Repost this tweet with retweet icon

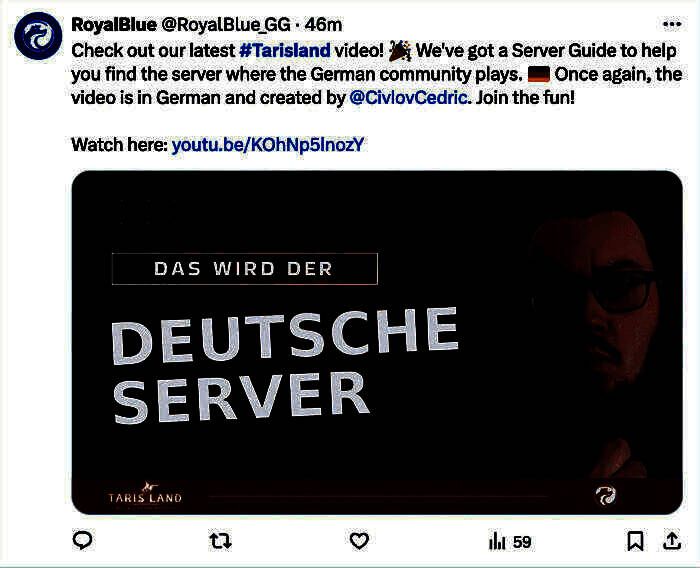[x=221, y=541]
